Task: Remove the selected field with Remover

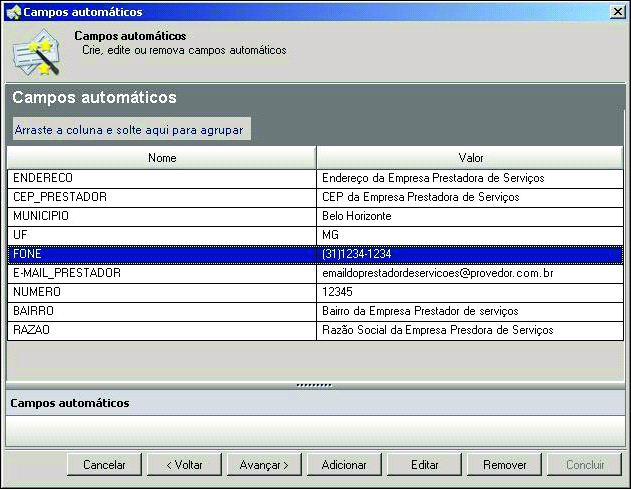Action: point(504,465)
